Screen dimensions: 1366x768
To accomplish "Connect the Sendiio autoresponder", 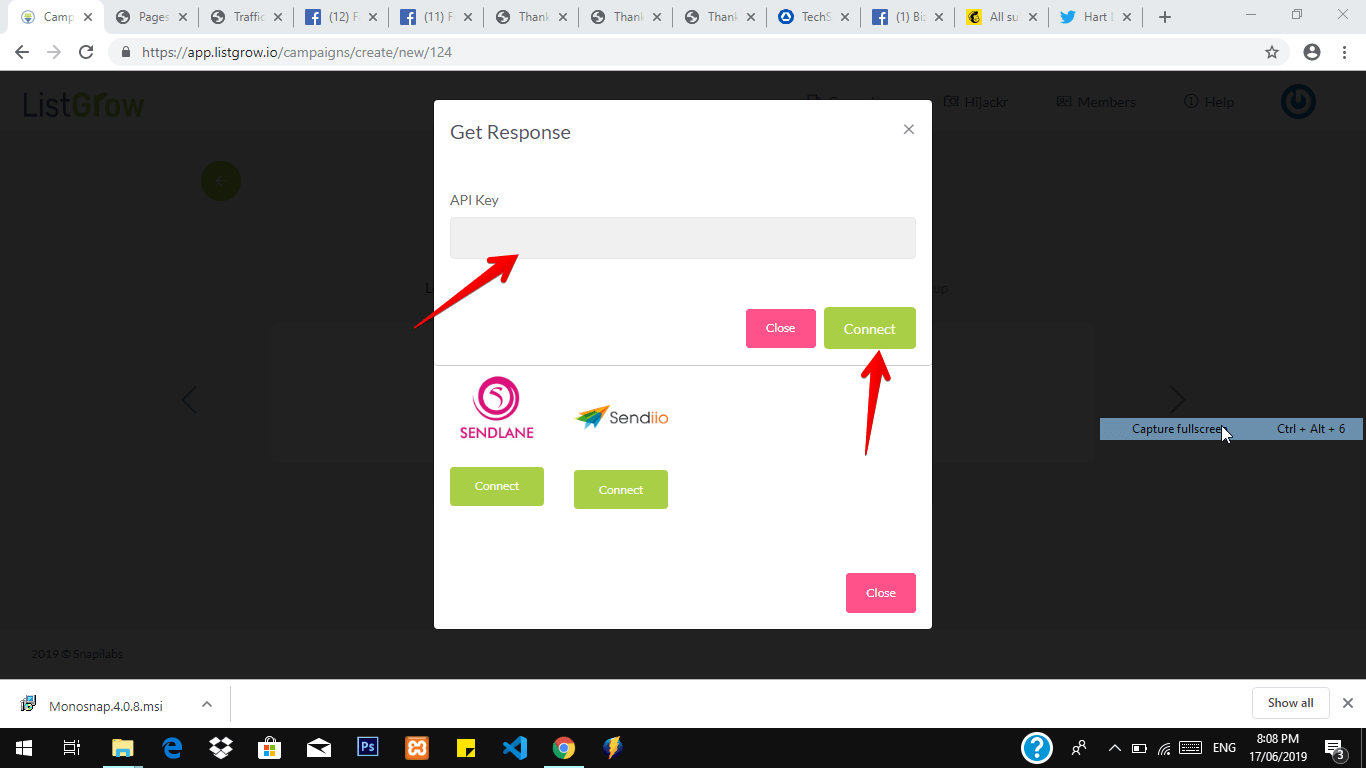I will point(621,490).
